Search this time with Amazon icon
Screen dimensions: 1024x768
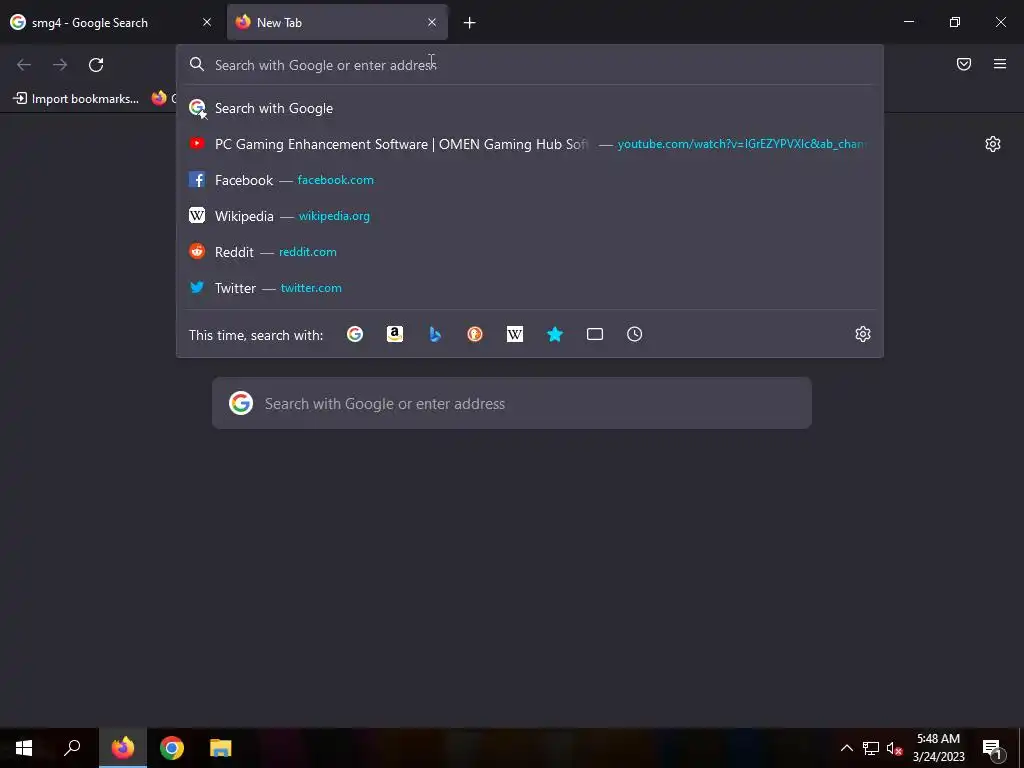pos(394,334)
